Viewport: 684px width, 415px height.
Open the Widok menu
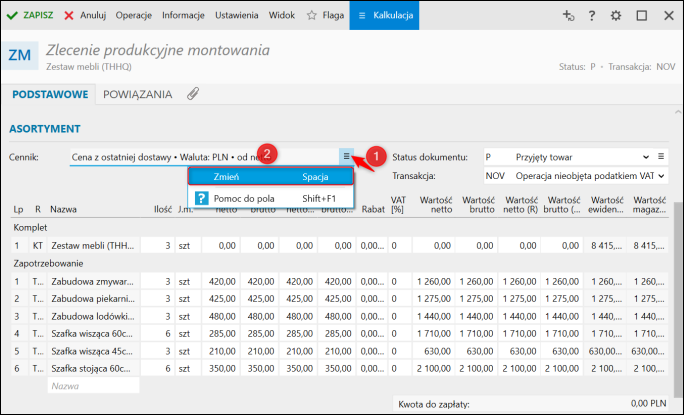click(280, 16)
